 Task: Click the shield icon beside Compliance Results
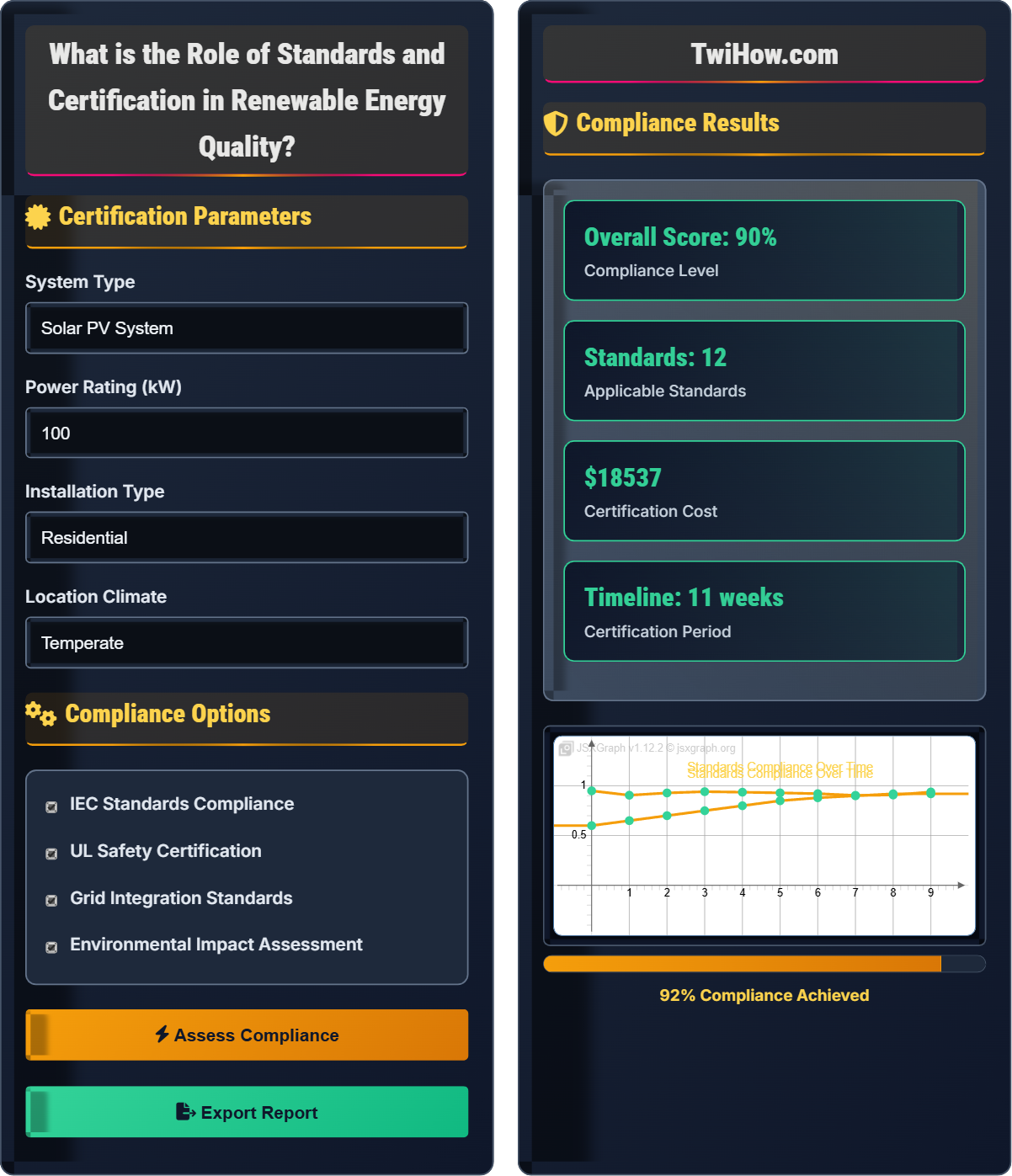[556, 124]
